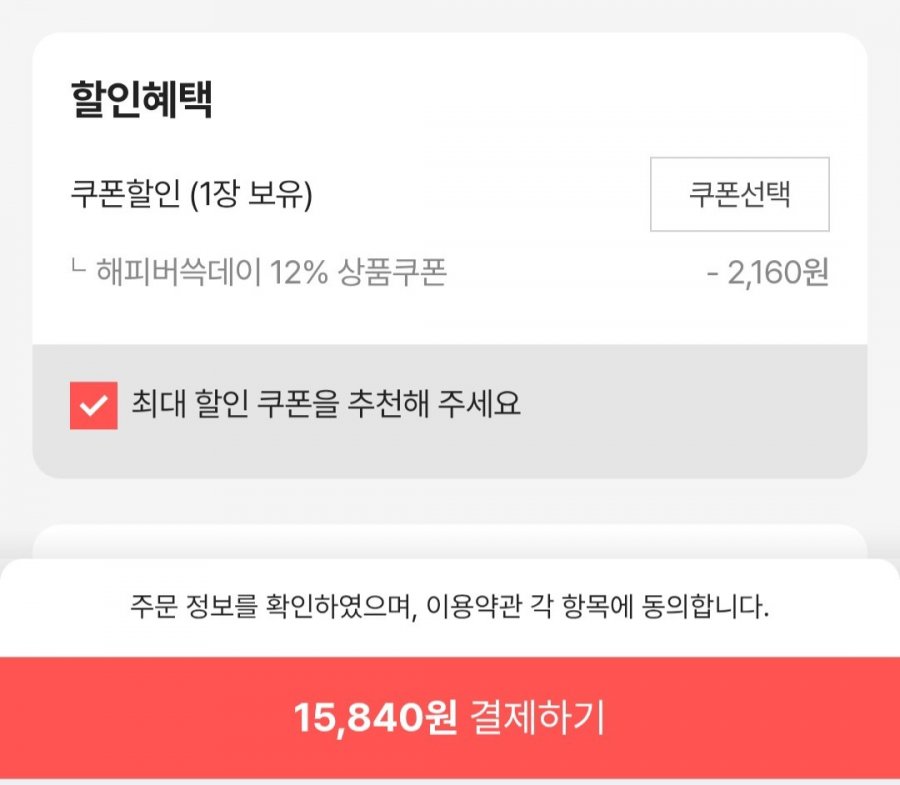Uncheck the red coupon recommendation checkbox
The height and width of the screenshot is (785, 900).
point(93,406)
